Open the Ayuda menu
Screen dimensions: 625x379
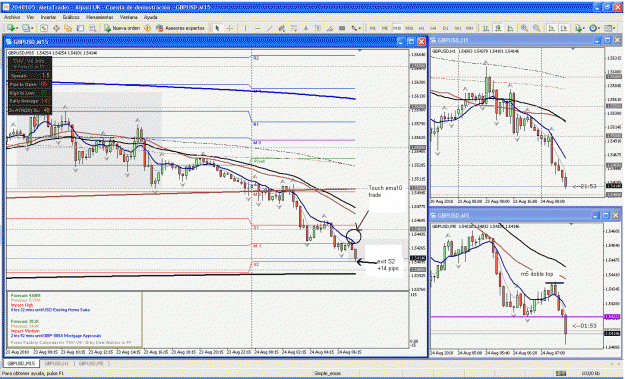coord(150,17)
